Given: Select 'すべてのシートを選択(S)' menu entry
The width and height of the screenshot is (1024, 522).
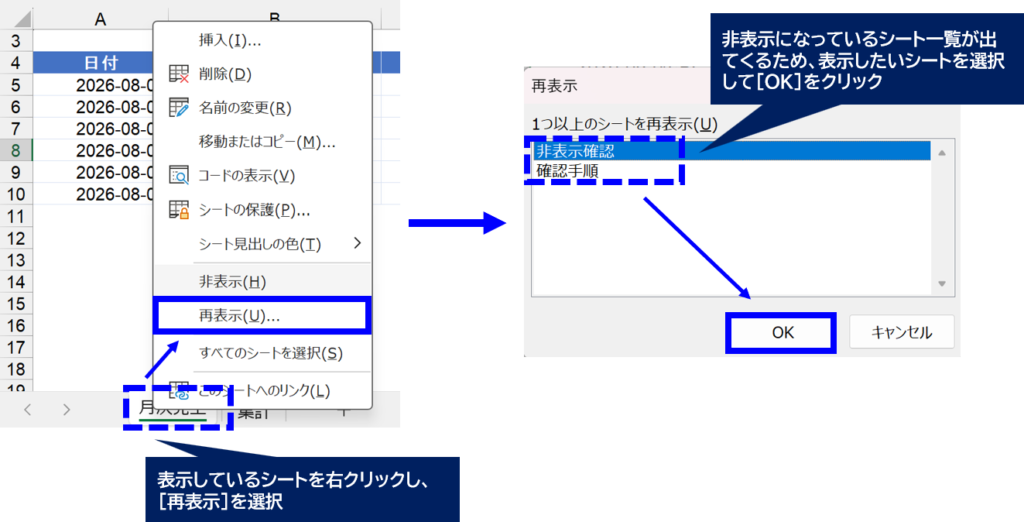Looking at the screenshot, I should (x=263, y=353).
